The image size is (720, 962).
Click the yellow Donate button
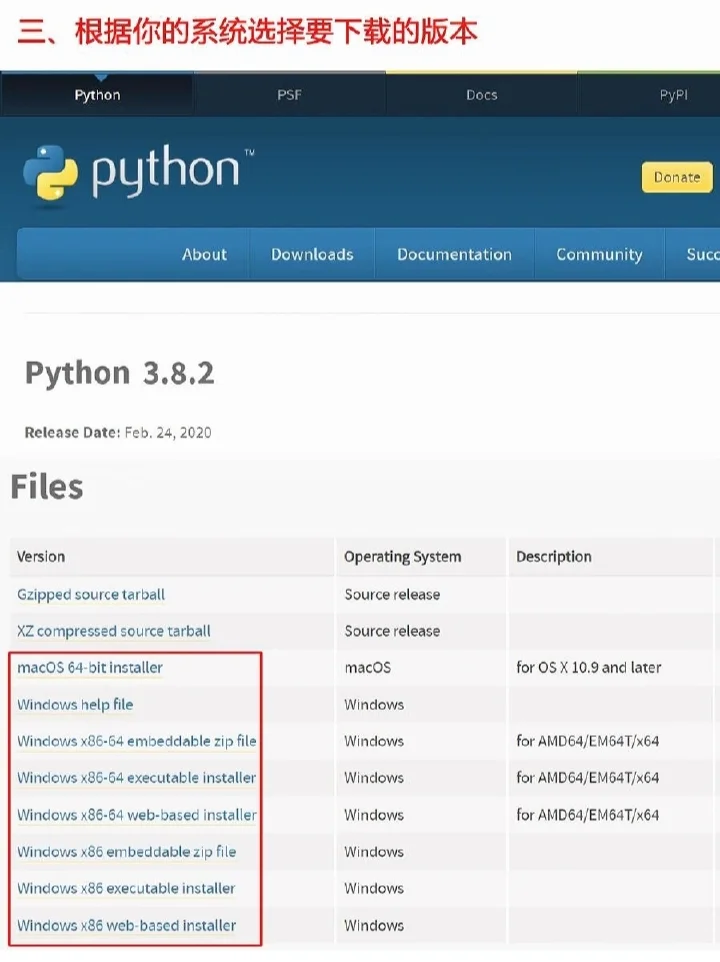677,177
